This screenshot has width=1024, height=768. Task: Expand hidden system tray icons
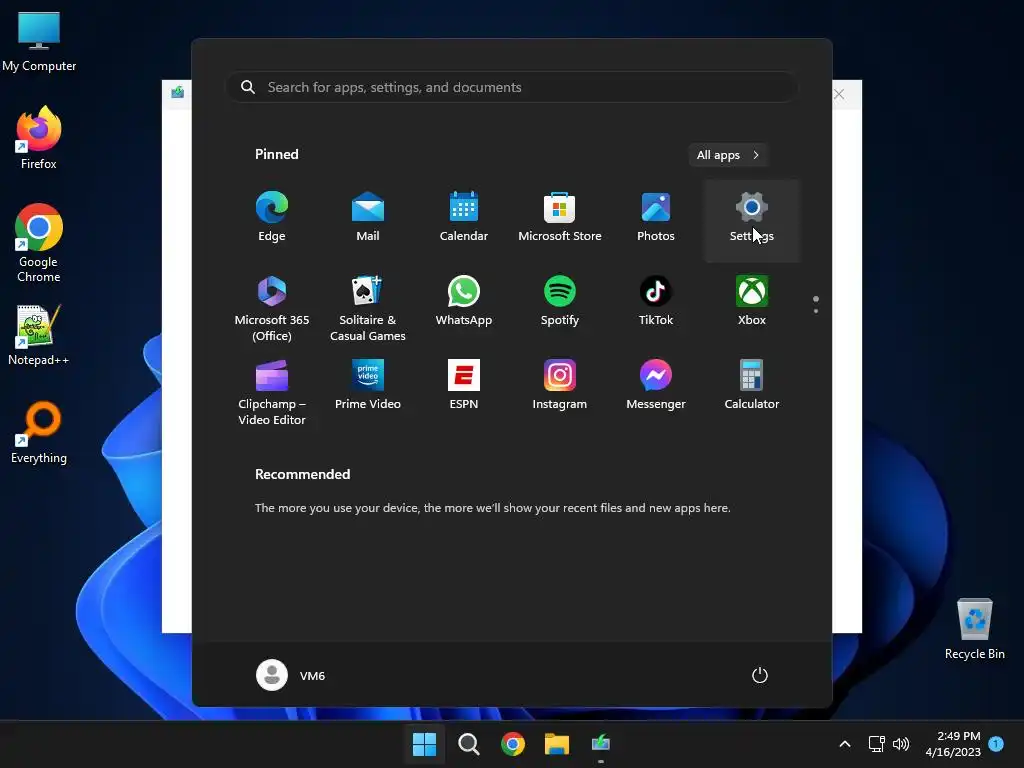point(844,744)
